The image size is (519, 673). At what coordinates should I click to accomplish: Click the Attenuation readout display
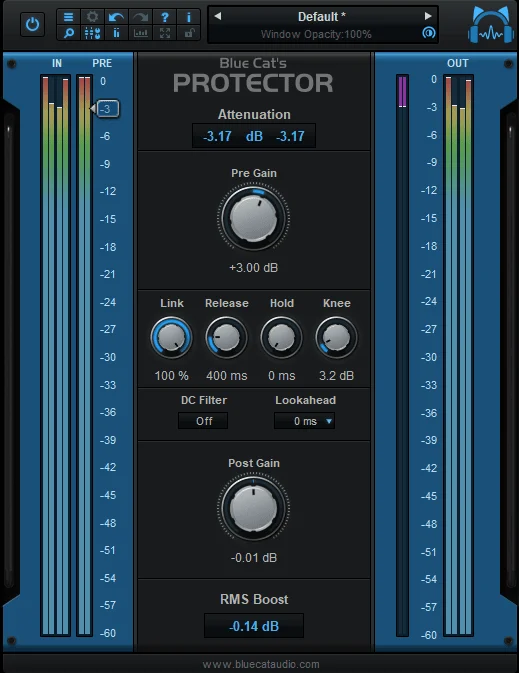click(254, 136)
